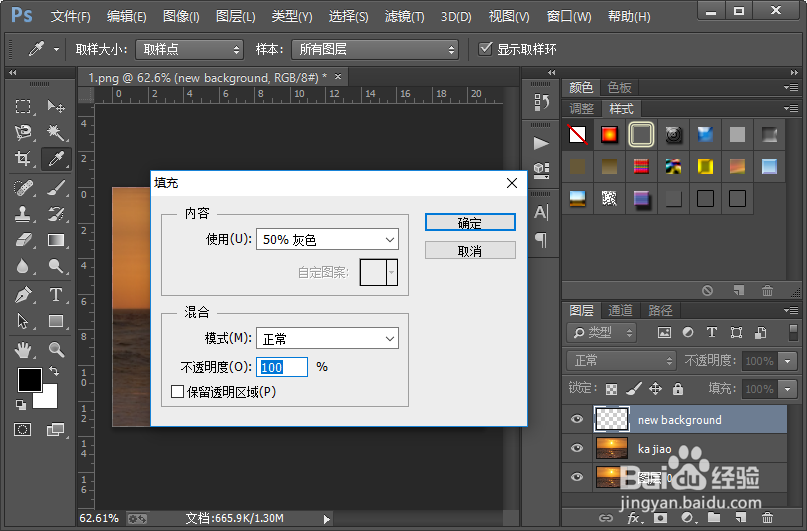Open the Paragraph panel icon
The width and height of the screenshot is (807, 531).
[x=540, y=240]
